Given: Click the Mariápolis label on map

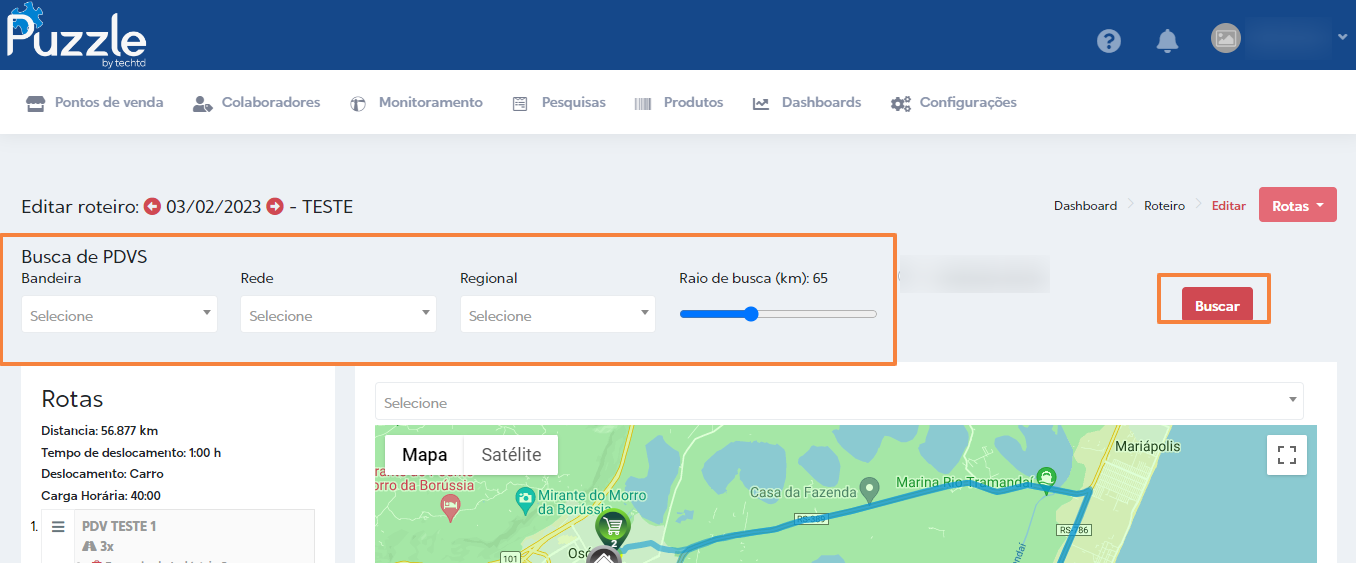Looking at the screenshot, I should click(x=1147, y=445).
